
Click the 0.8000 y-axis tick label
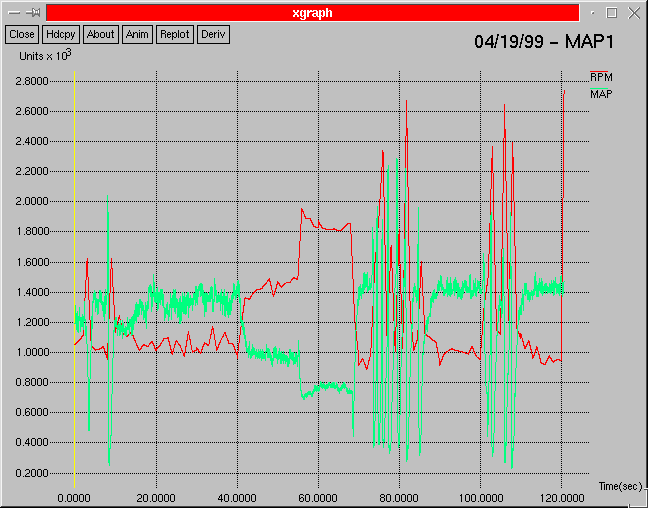(32, 382)
